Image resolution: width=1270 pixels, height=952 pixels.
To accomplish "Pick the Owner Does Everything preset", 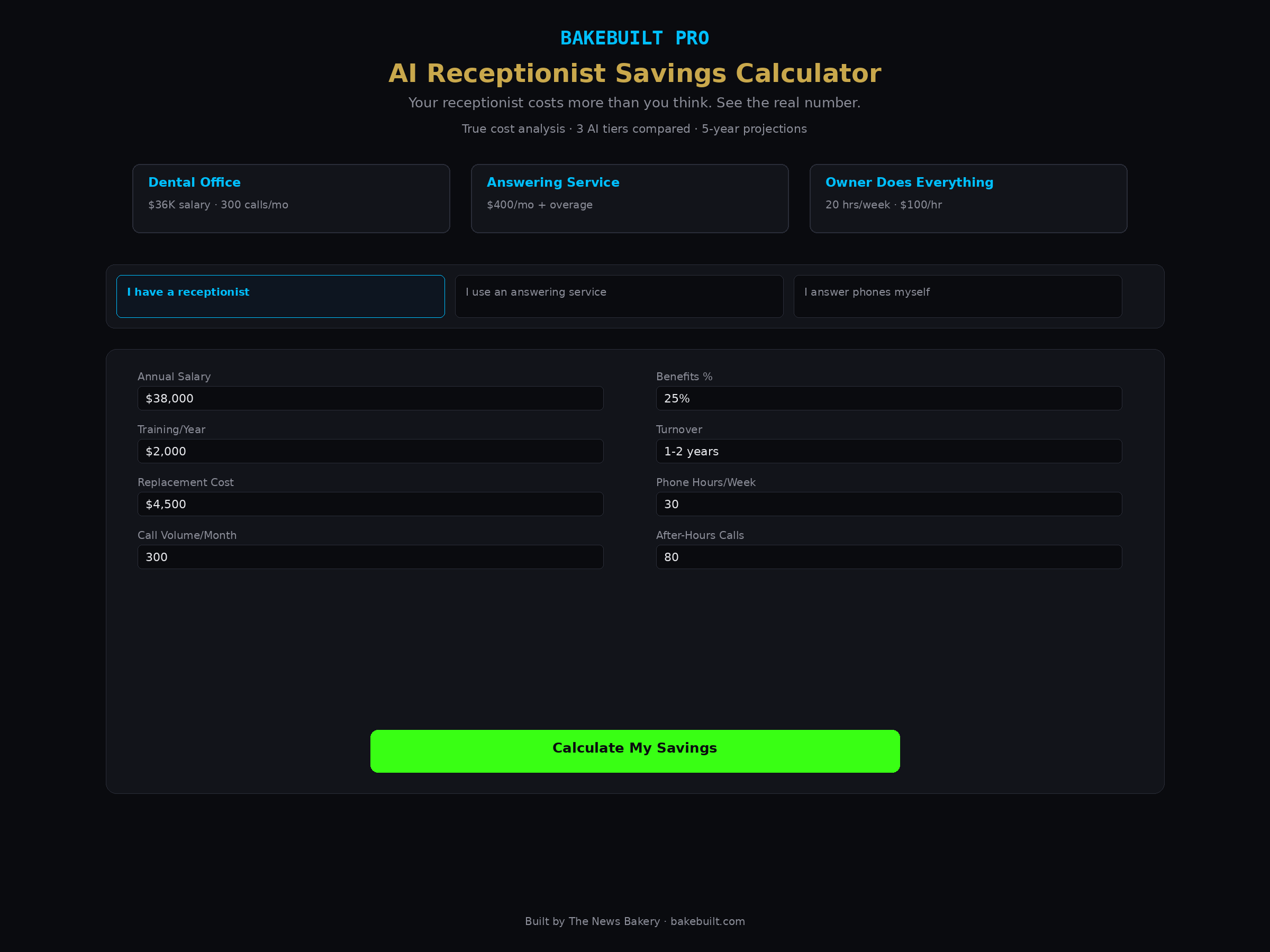I will click(x=968, y=198).
